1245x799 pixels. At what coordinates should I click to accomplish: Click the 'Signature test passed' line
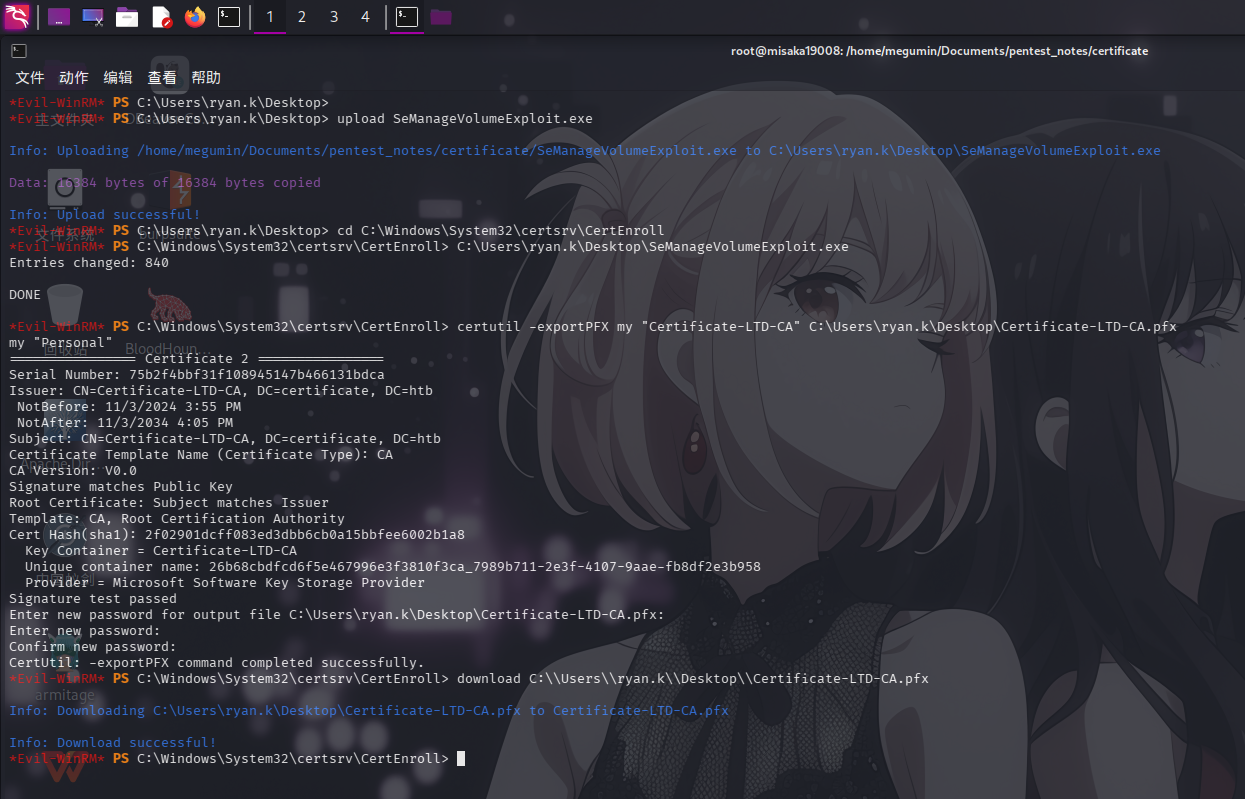pyautogui.click(x=93, y=599)
